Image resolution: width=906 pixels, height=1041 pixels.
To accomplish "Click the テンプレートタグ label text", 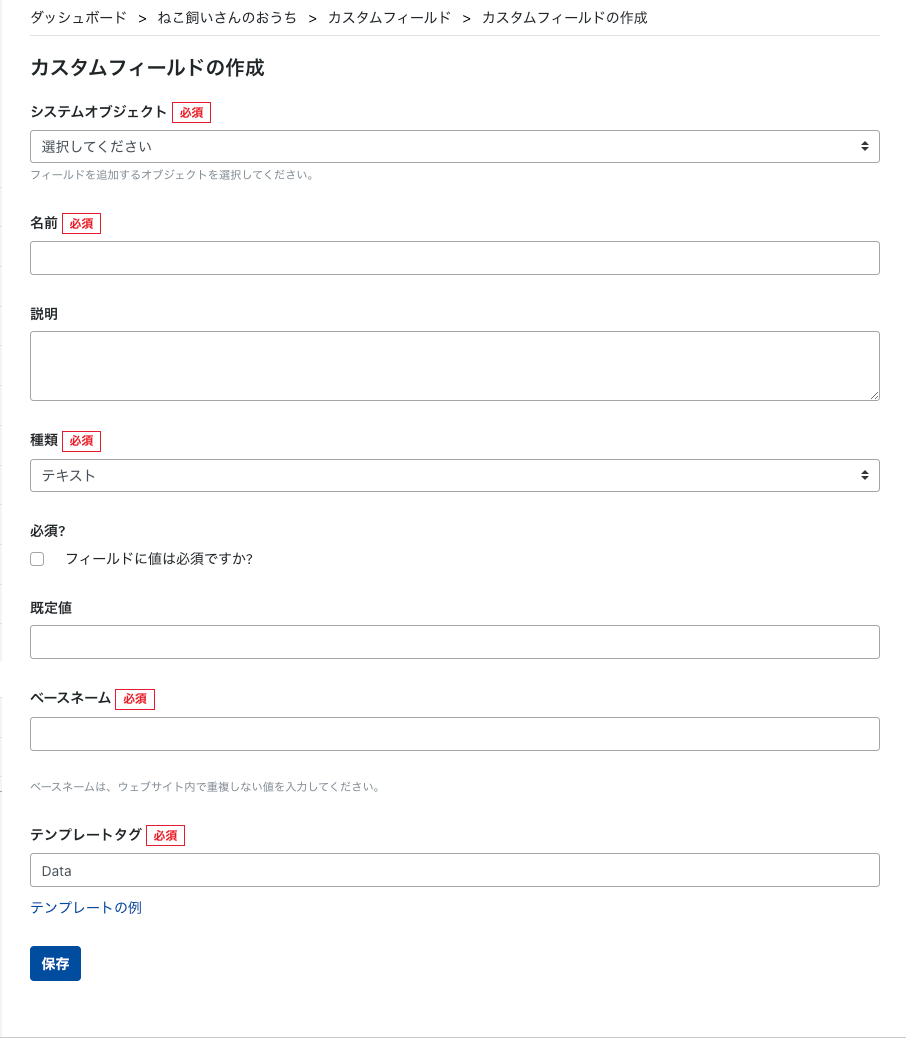I will 86,834.
